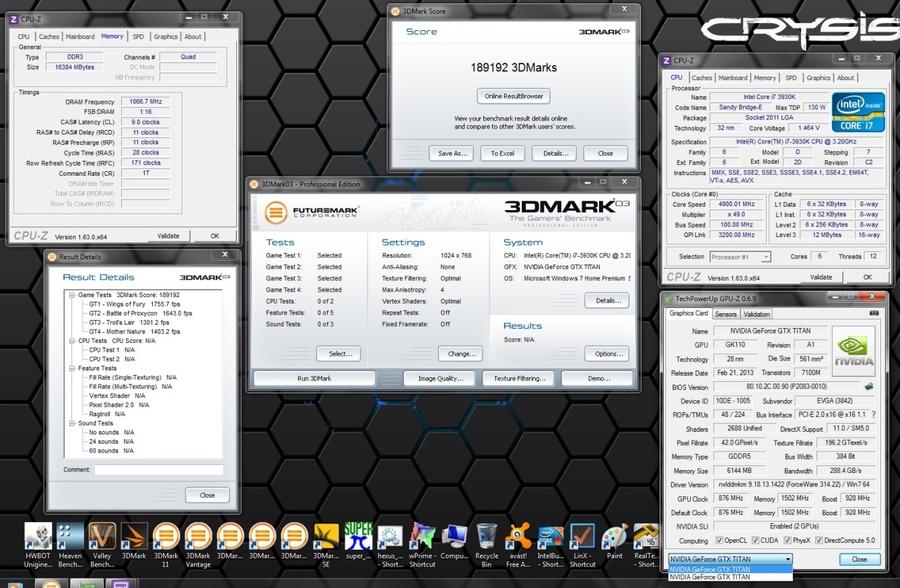900x588 pixels.
Task: Launch the avast! Free Antivirus icon
Action: coord(518,544)
